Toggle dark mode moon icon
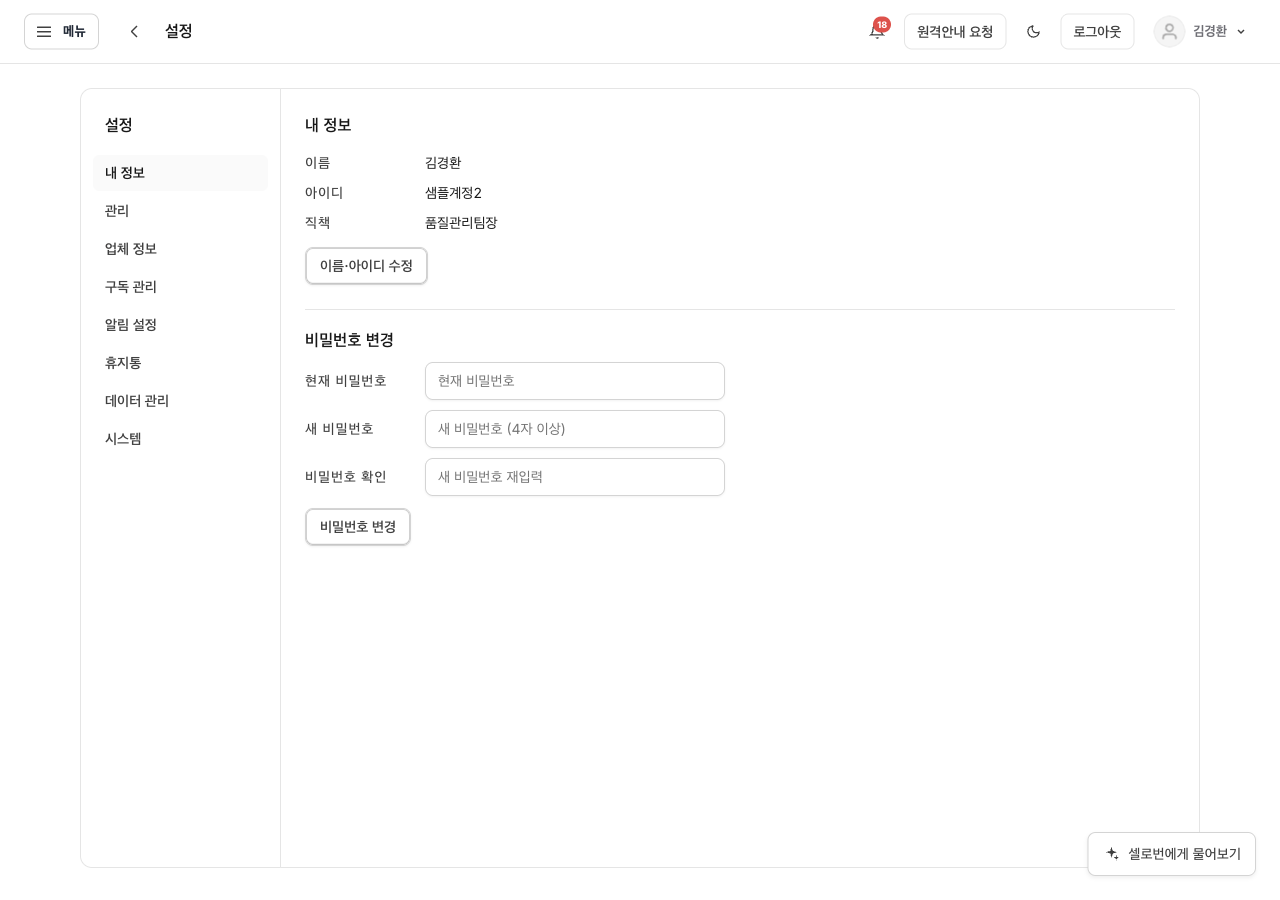The image size is (1280, 900). click(1033, 31)
